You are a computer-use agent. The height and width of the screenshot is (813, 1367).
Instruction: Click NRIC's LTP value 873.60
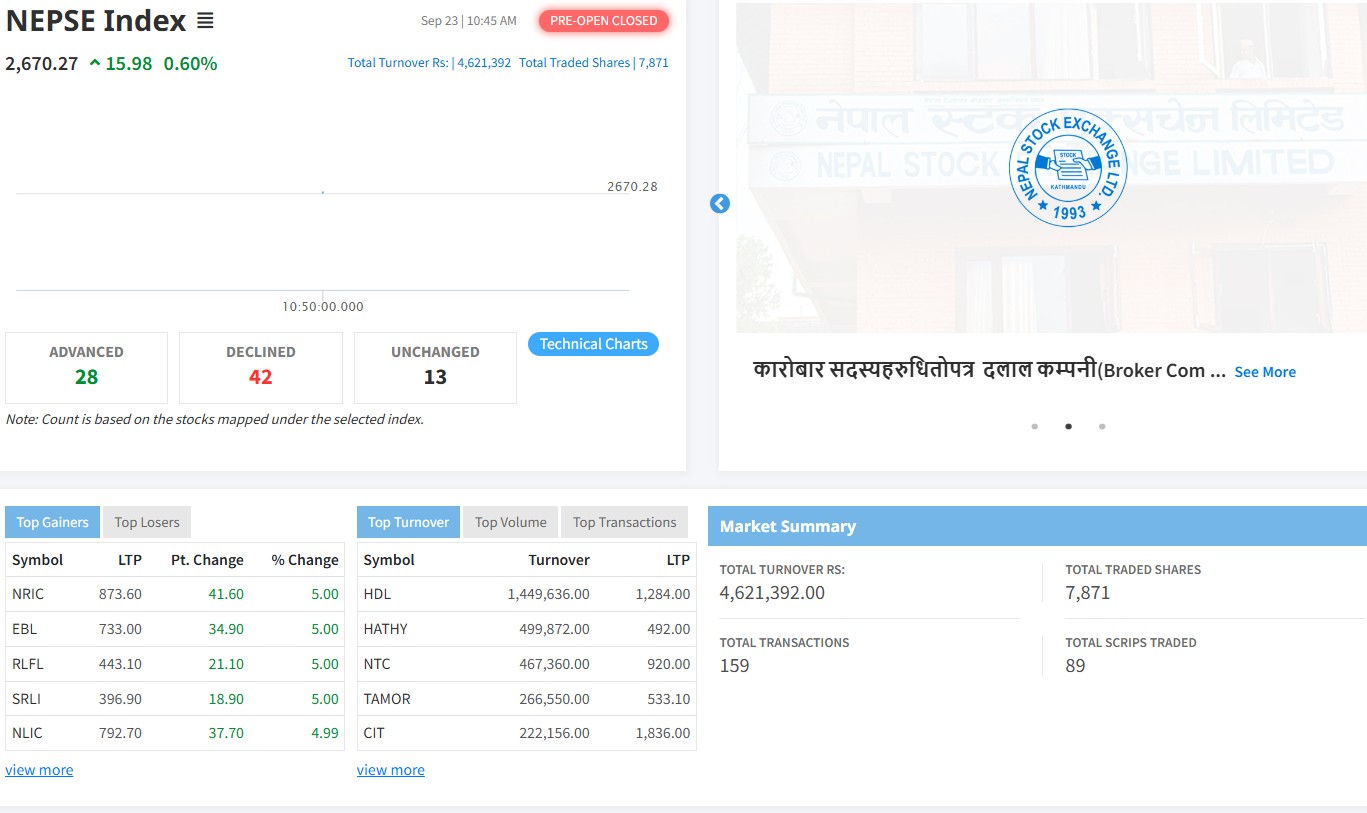120,594
